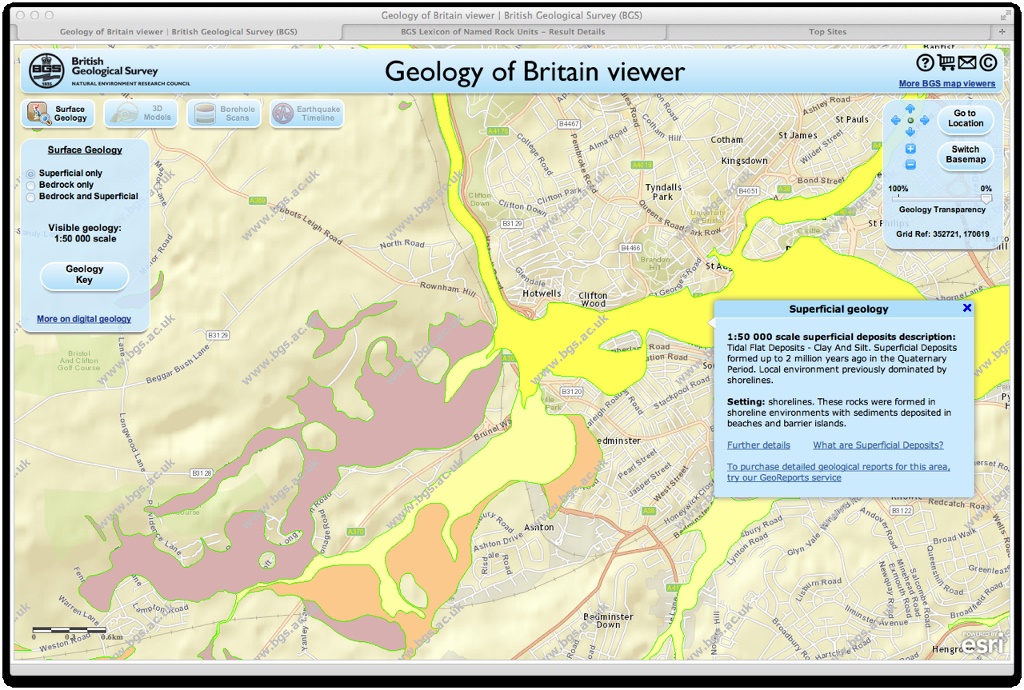Click the BGS logo emblem
1024x690 pixels.
(x=46, y=71)
